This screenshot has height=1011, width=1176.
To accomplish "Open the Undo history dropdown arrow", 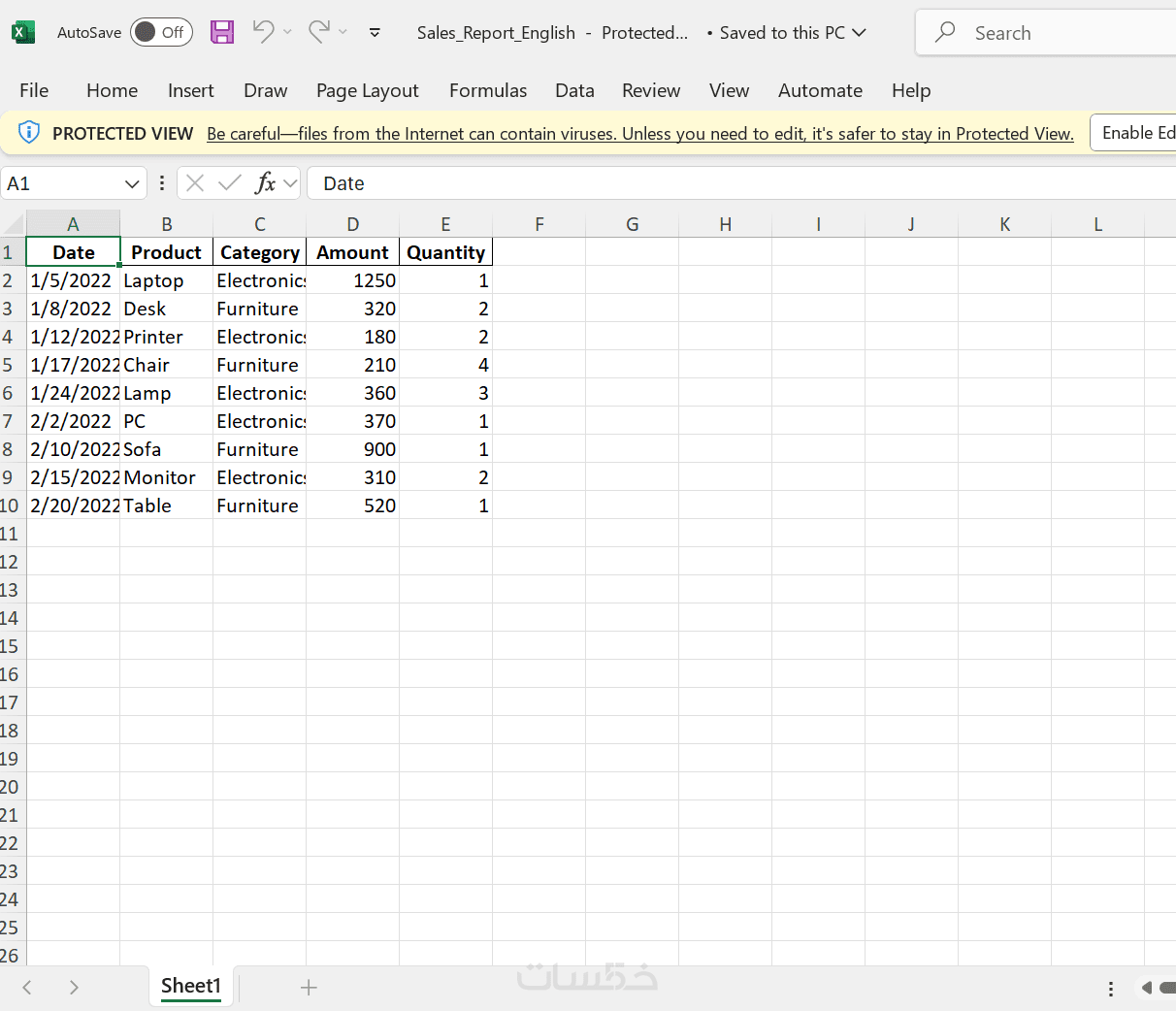I will [x=287, y=32].
